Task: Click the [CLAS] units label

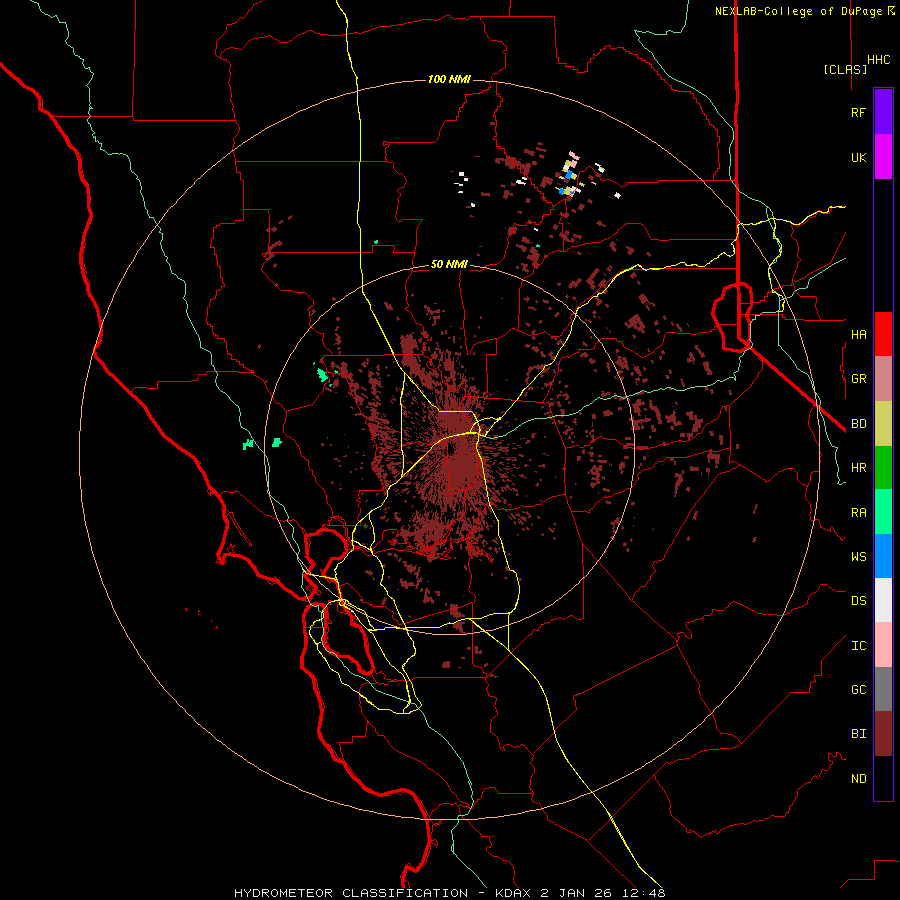Action: point(845,69)
